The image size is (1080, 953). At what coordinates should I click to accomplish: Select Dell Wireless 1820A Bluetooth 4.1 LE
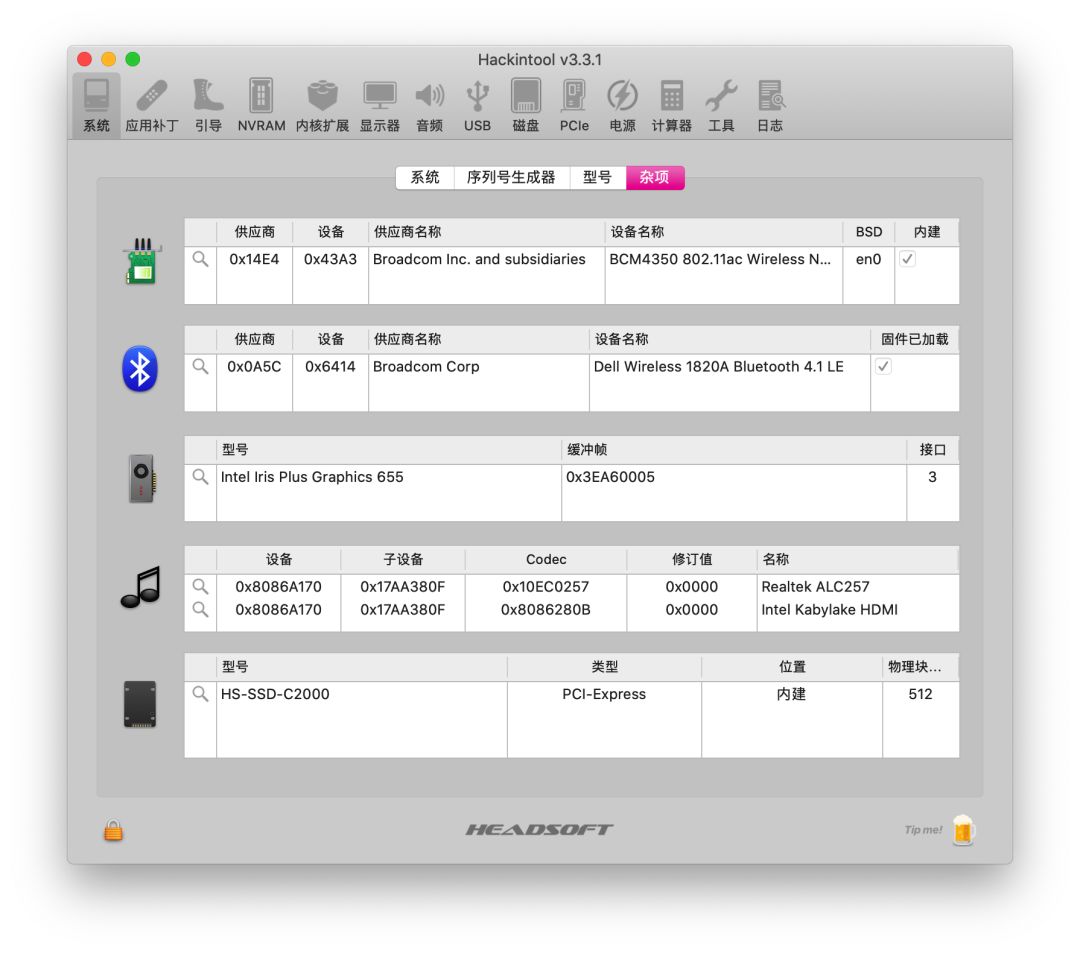(729, 366)
